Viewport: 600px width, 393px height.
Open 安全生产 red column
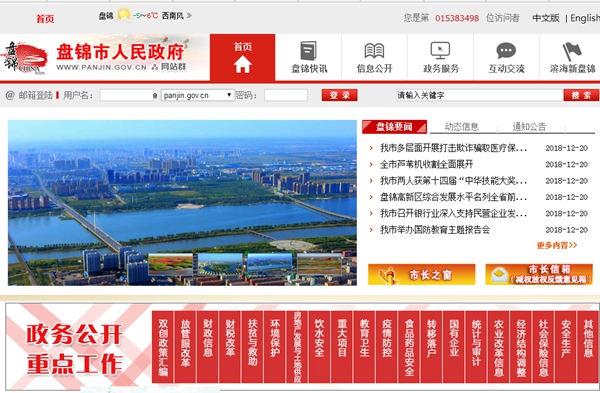(x=566, y=347)
